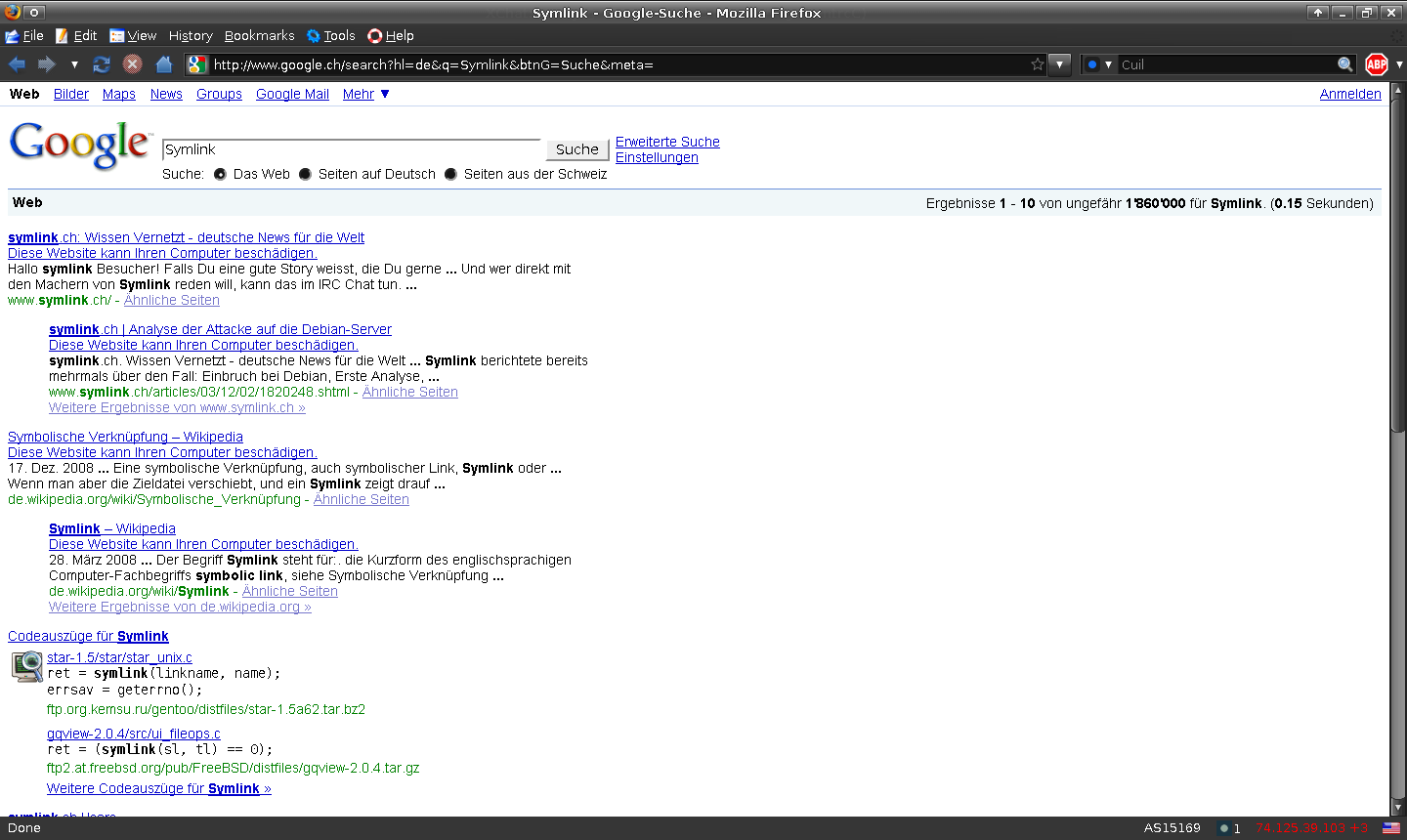Click the shade-up arrow window button
Viewport: 1407px width, 840px height.
[x=1318, y=13]
